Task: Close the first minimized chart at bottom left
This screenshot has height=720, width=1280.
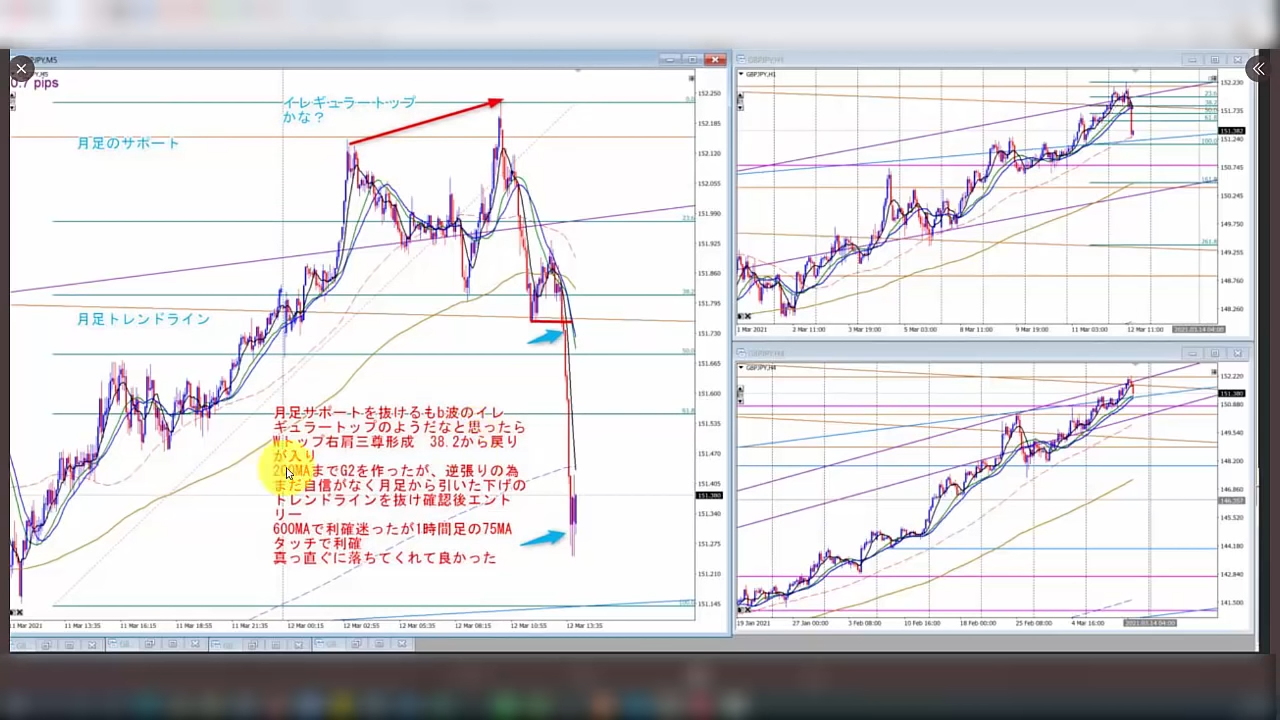Action: coord(92,645)
